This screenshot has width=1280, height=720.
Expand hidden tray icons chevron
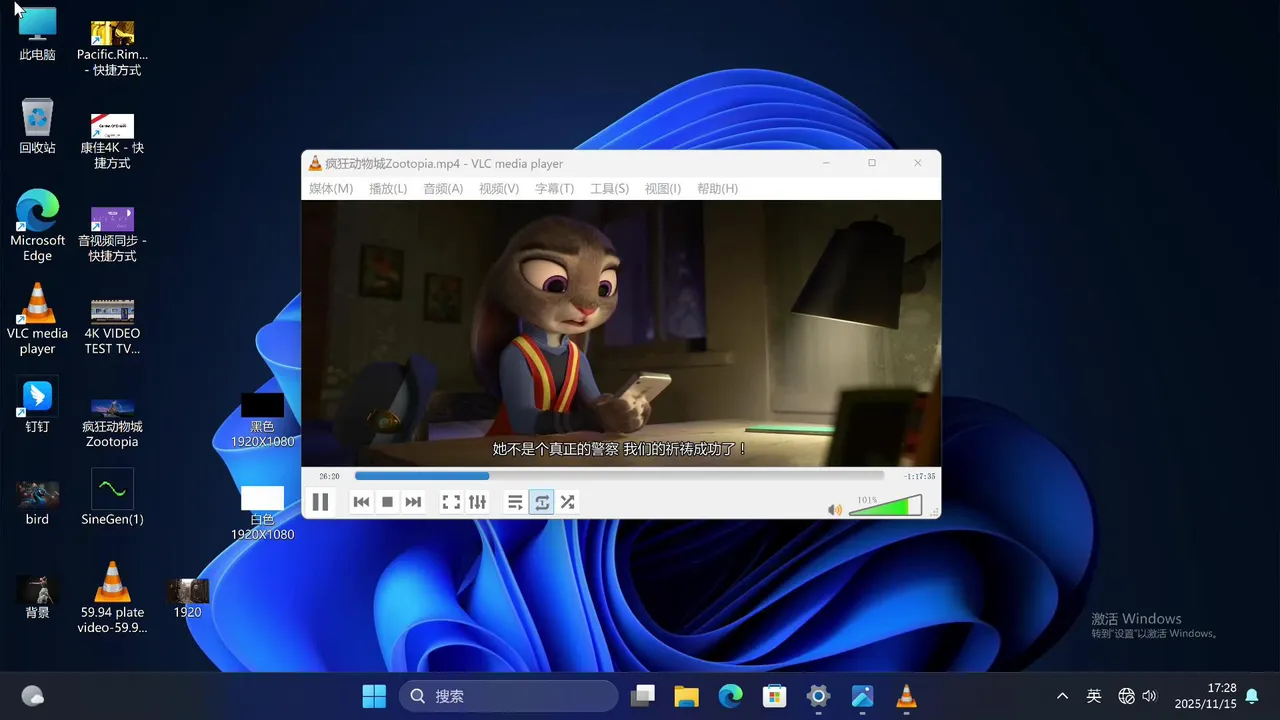pos(1062,696)
